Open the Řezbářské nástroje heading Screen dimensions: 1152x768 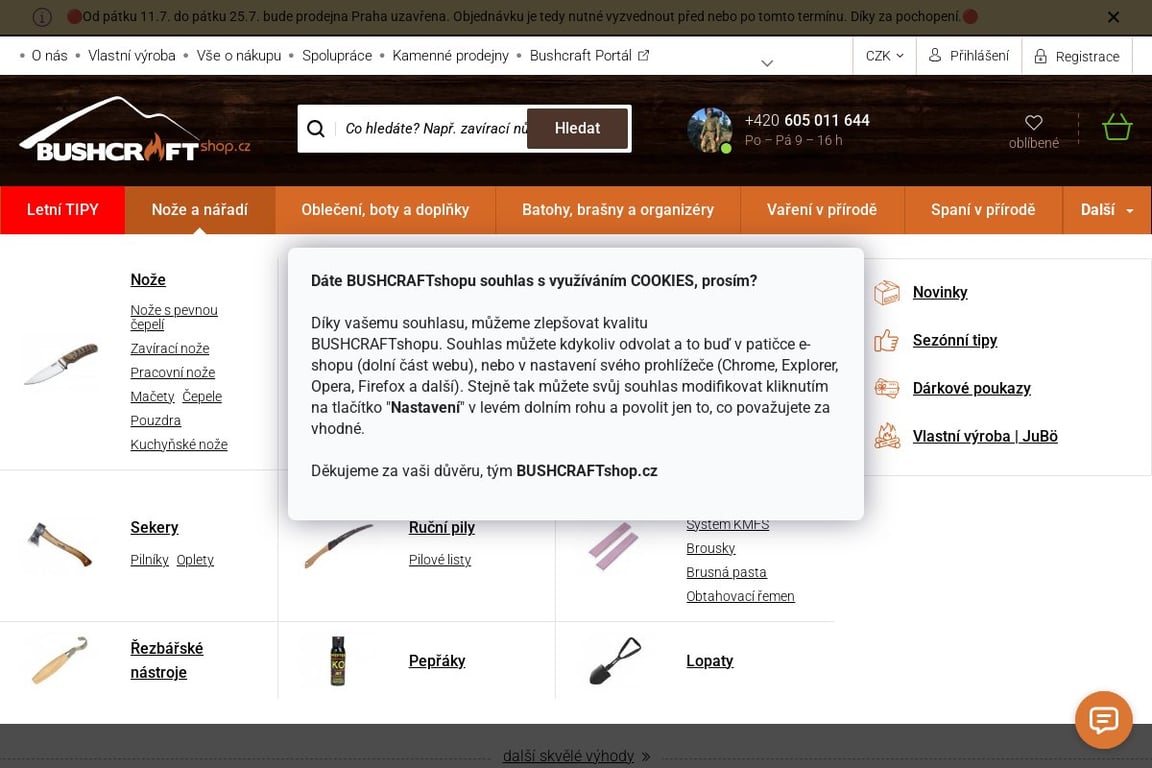(167, 661)
